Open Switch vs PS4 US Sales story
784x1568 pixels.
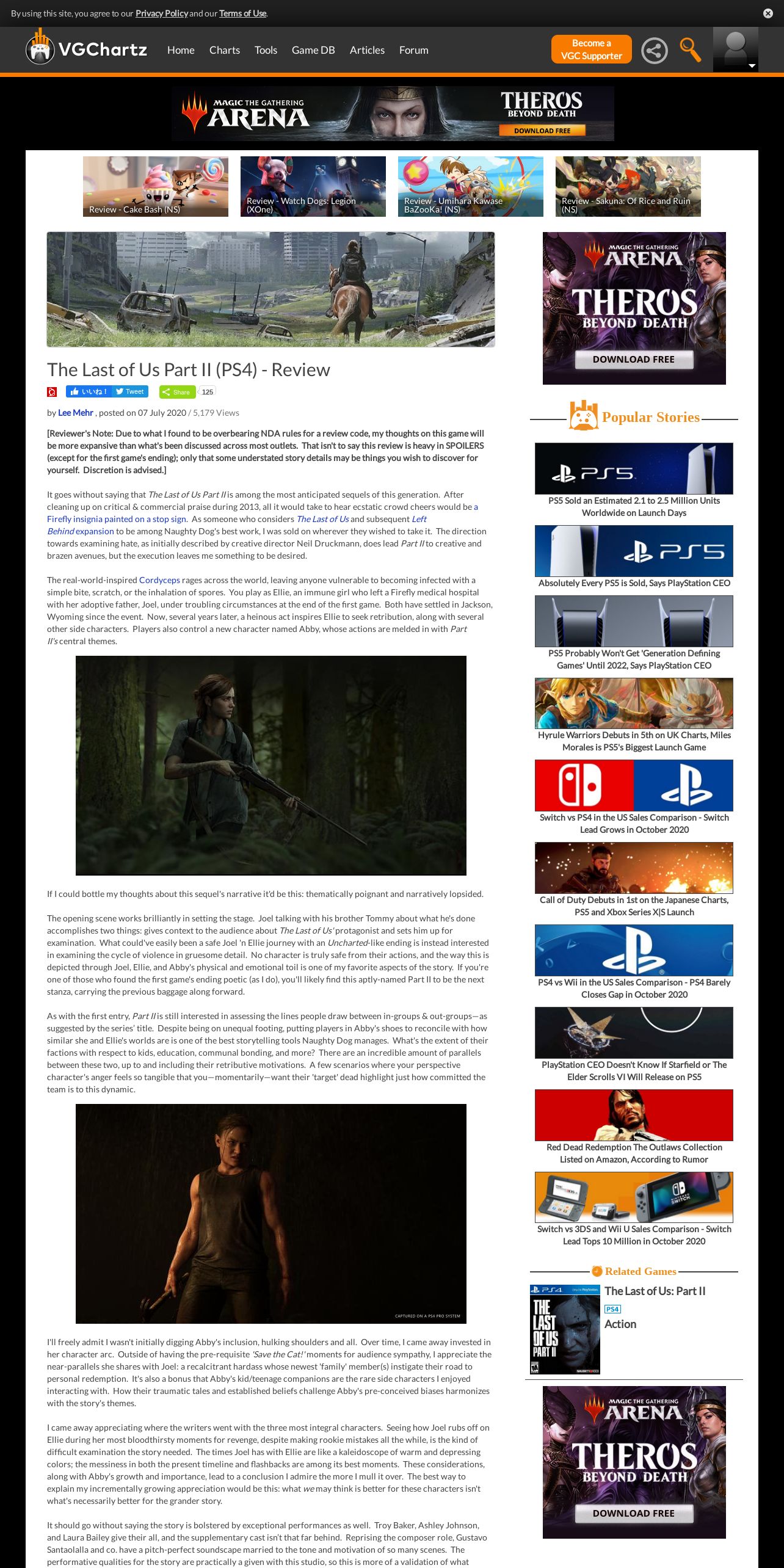coord(634,824)
